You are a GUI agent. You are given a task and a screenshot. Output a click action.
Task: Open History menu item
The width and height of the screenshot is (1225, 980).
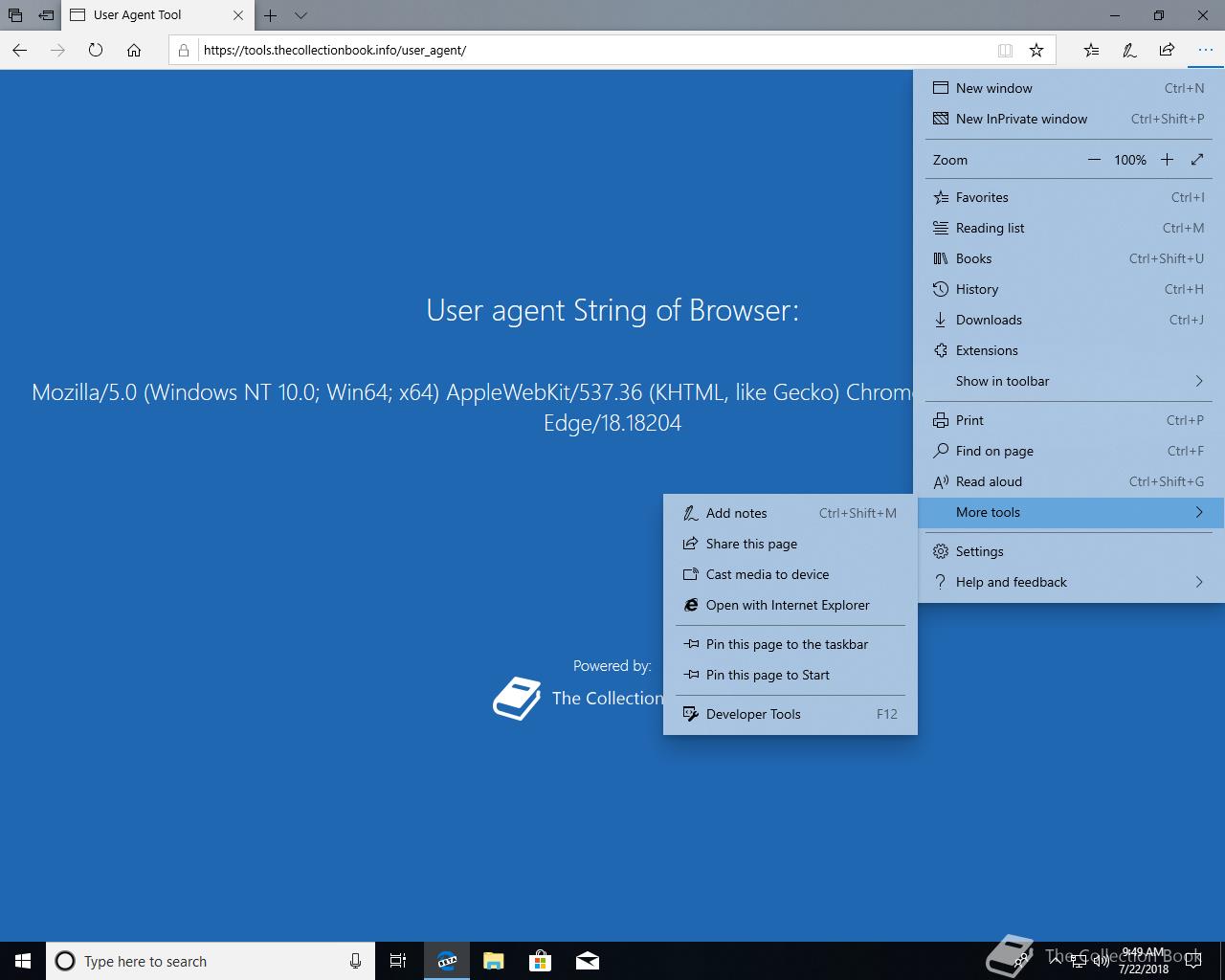(1070, 289)
